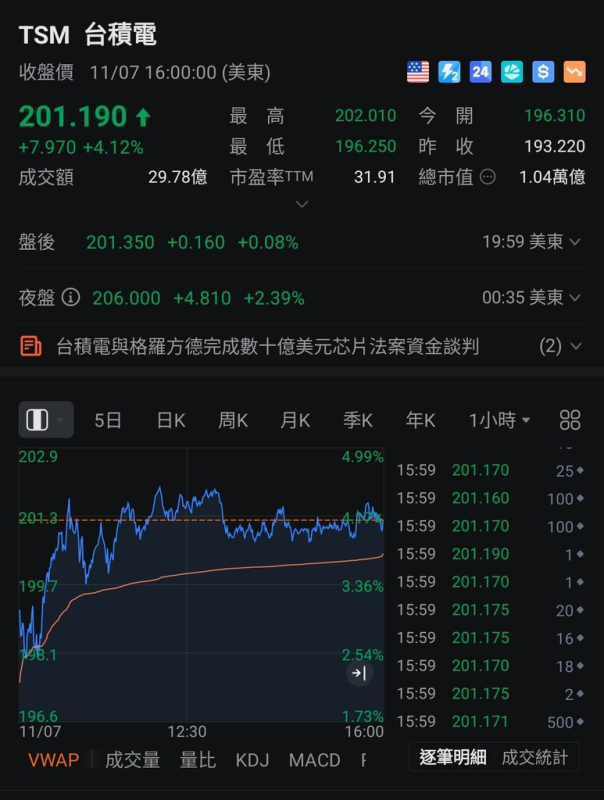Select the 201.170 tick row with 18 shares
The width and height of the screenshot is (604, 800).
(x=491, y=666)
